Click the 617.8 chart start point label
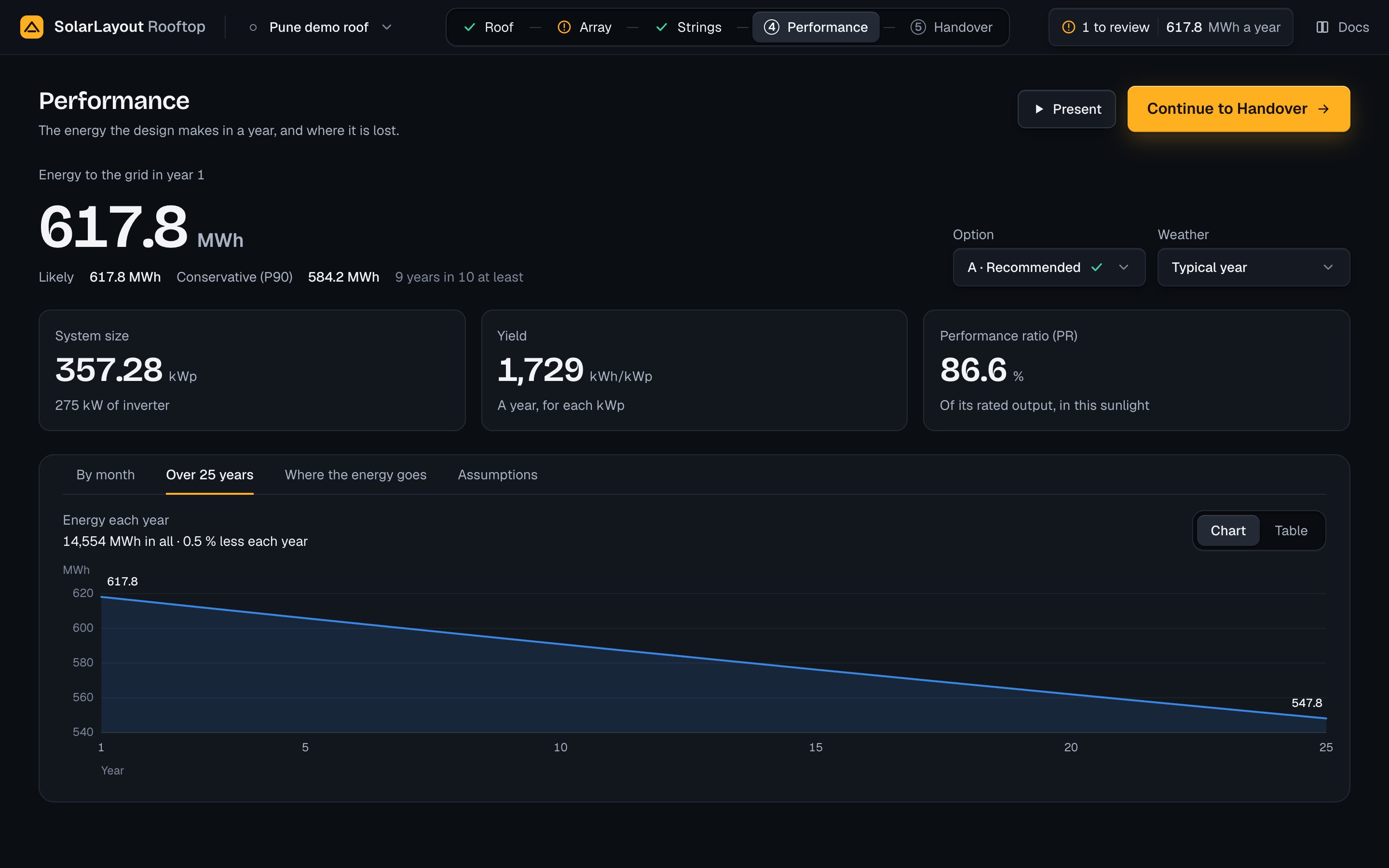1389x868 pixels. [122, 582]
